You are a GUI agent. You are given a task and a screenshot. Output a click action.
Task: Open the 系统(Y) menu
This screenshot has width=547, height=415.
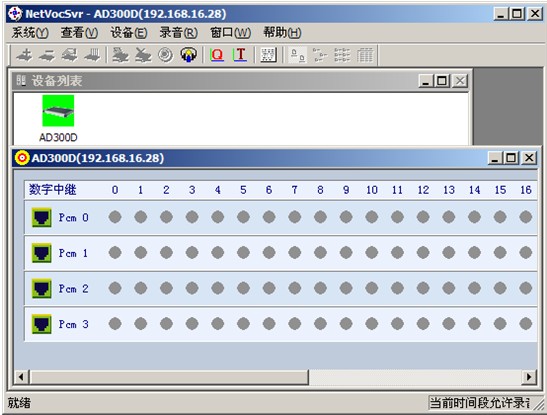click(x=30, y=33)
